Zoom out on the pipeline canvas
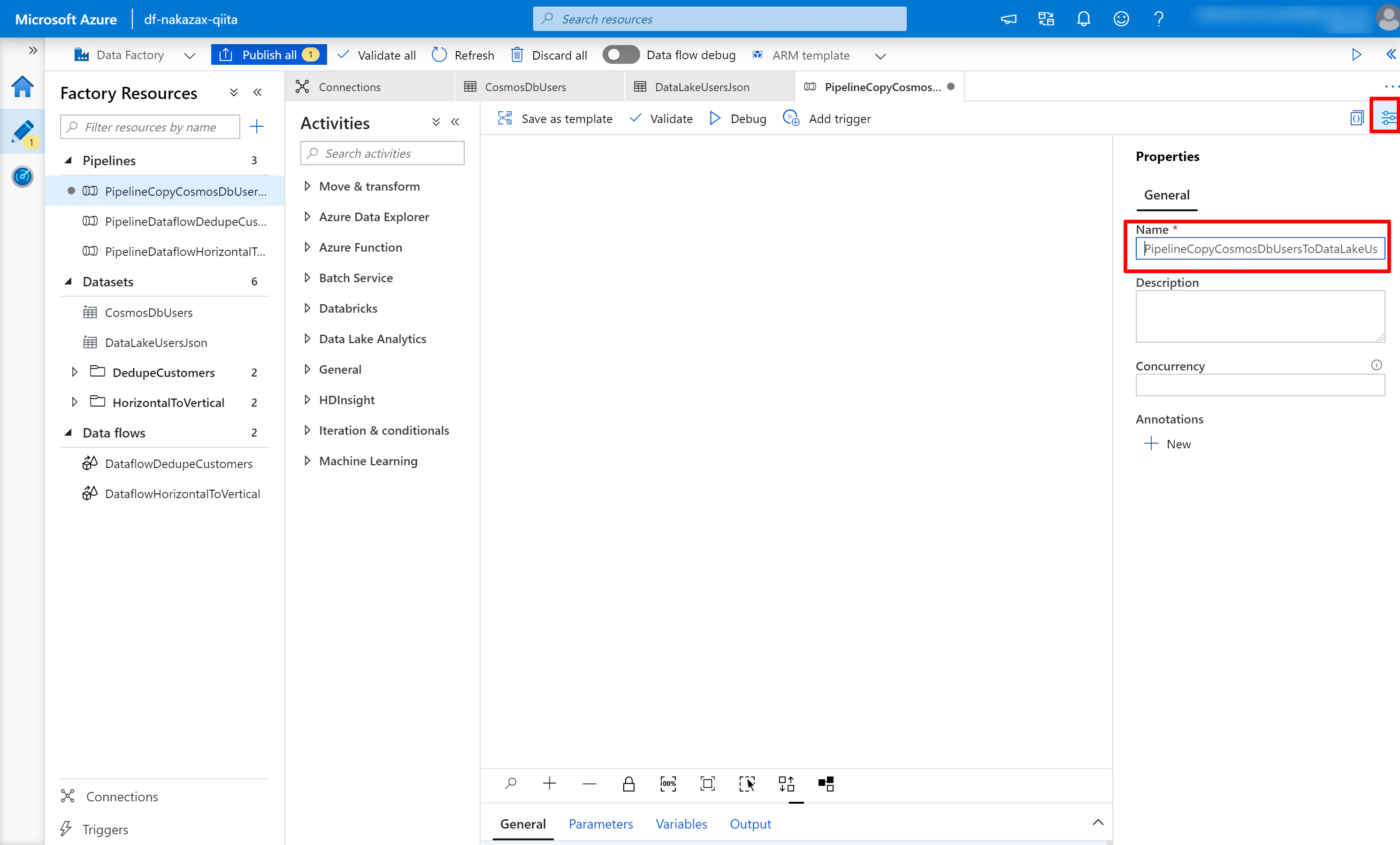 589,784
